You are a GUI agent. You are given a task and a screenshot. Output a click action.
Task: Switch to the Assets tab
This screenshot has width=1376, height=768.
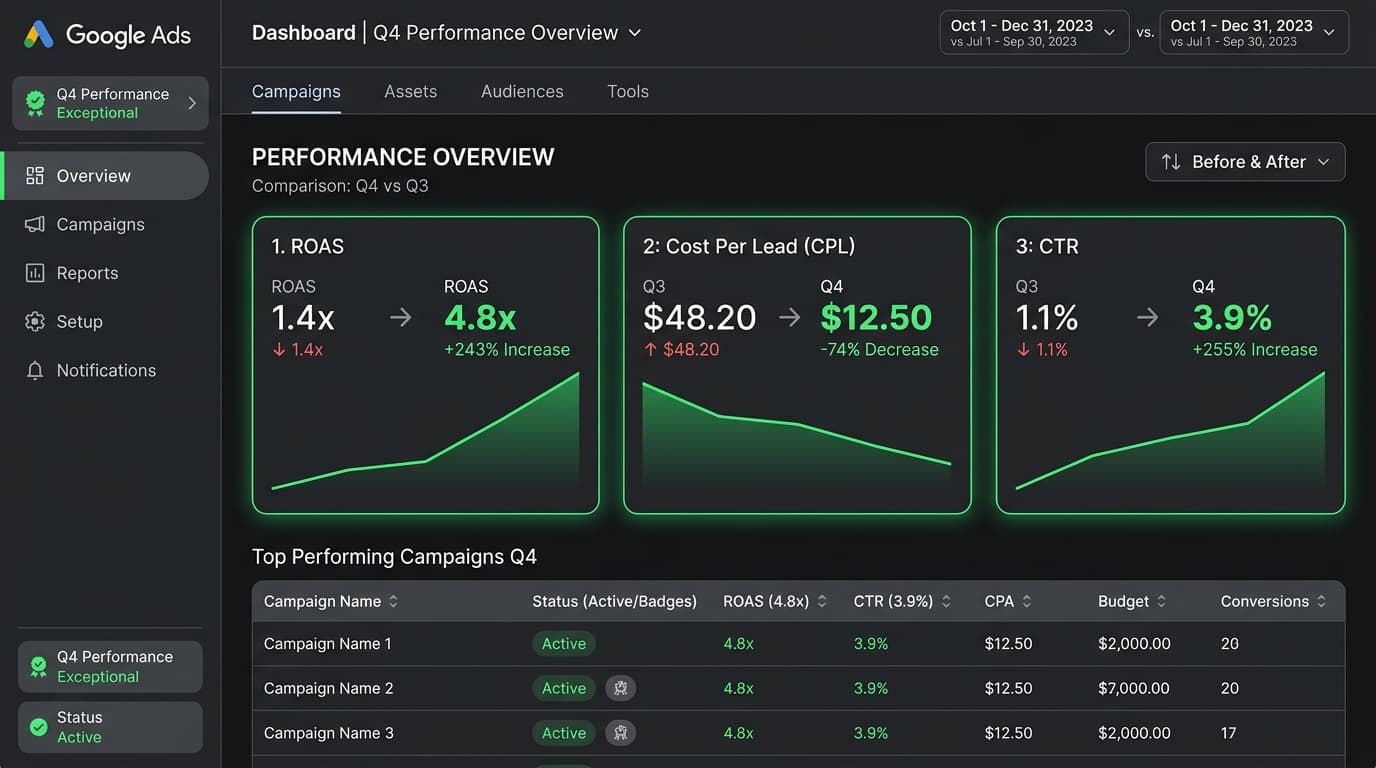[x=411, y=91]
